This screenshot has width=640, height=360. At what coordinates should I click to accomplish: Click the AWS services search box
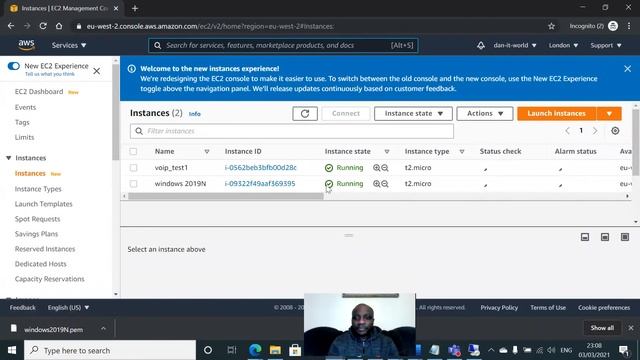283,45
